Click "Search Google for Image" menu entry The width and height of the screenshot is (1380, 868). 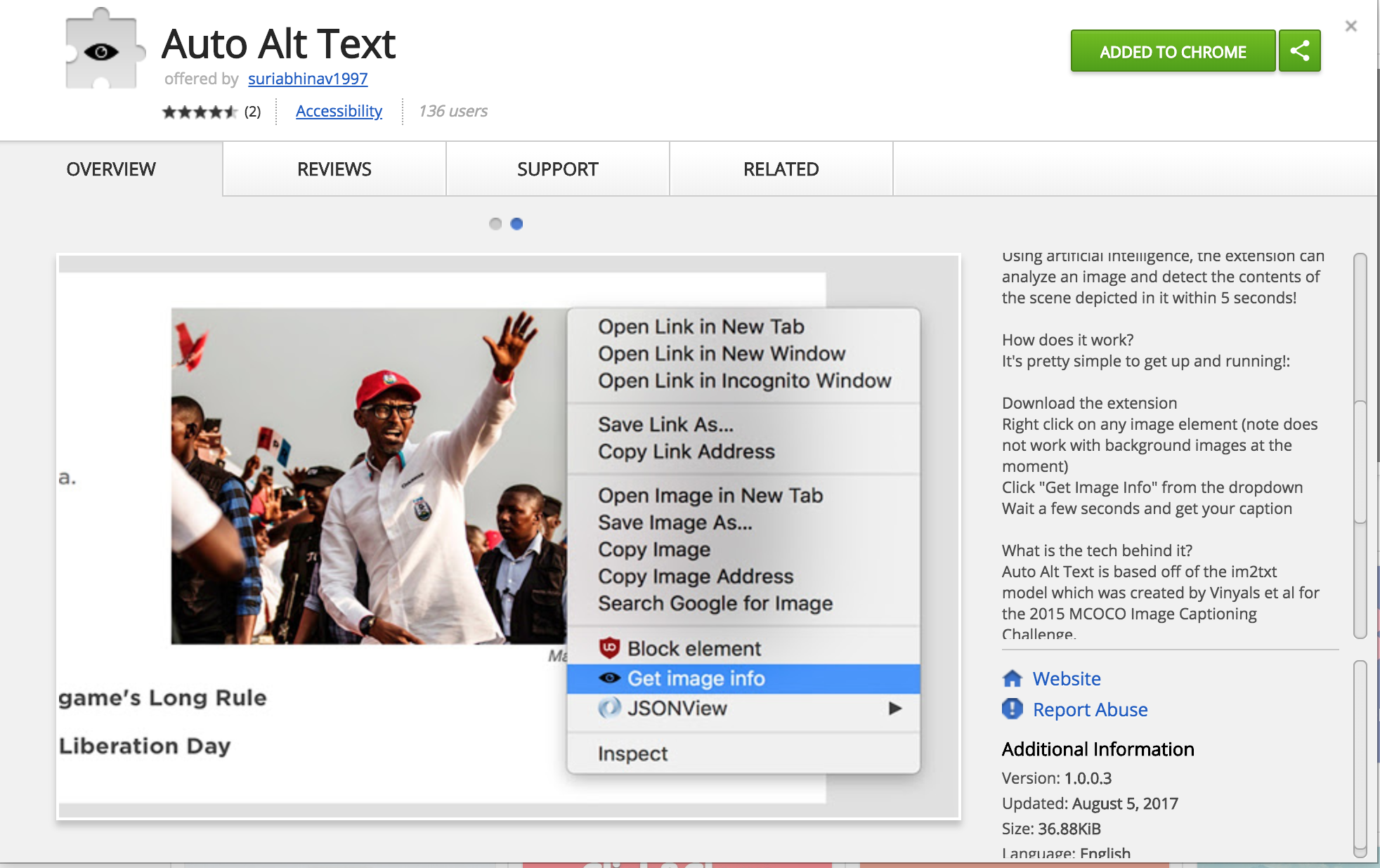[715, 603]
